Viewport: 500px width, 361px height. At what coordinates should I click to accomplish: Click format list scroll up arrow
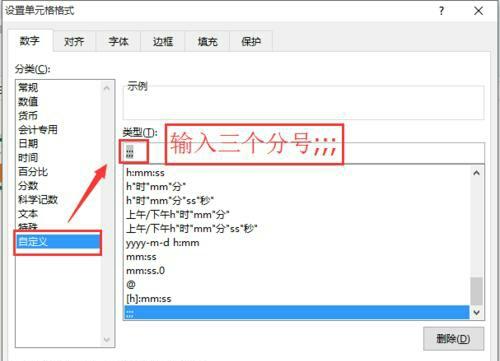477,173
